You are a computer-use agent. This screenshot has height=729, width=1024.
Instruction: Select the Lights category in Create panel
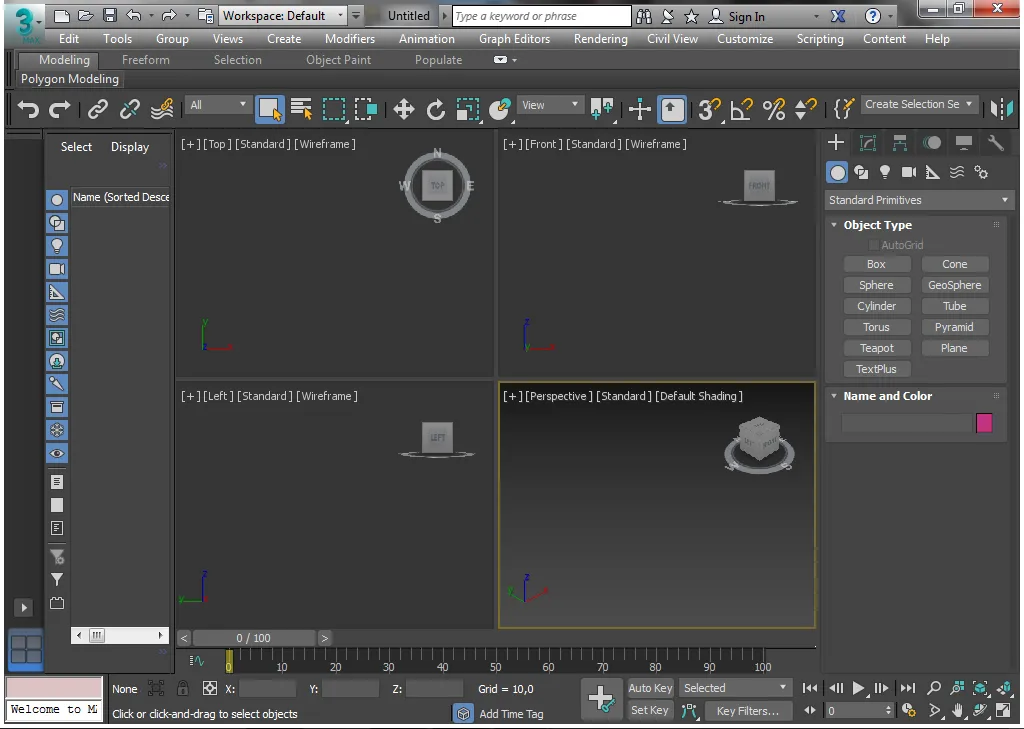(x=885, y=172)
